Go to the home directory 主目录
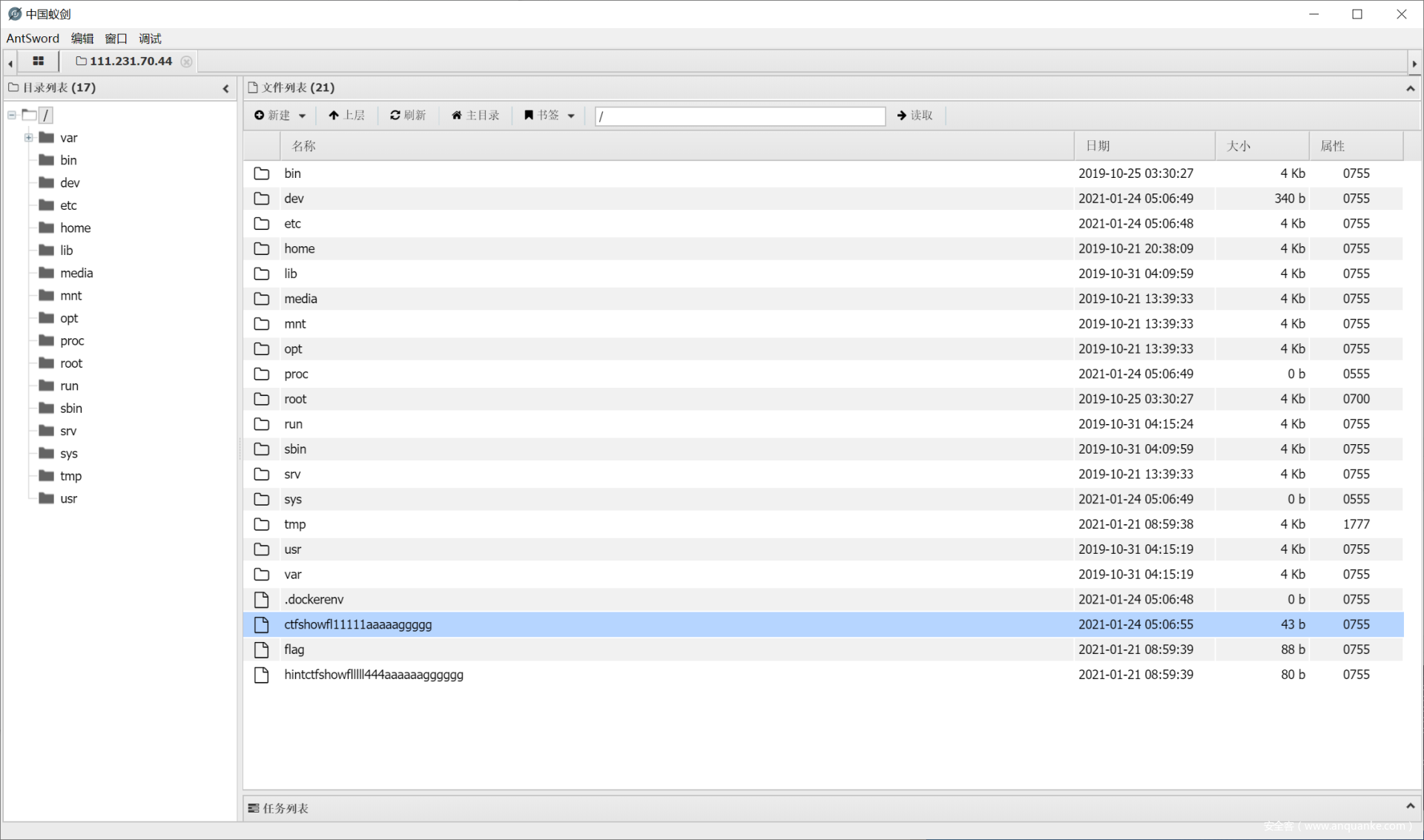Viewport: 1424px width, 840px height. [475, 115]
